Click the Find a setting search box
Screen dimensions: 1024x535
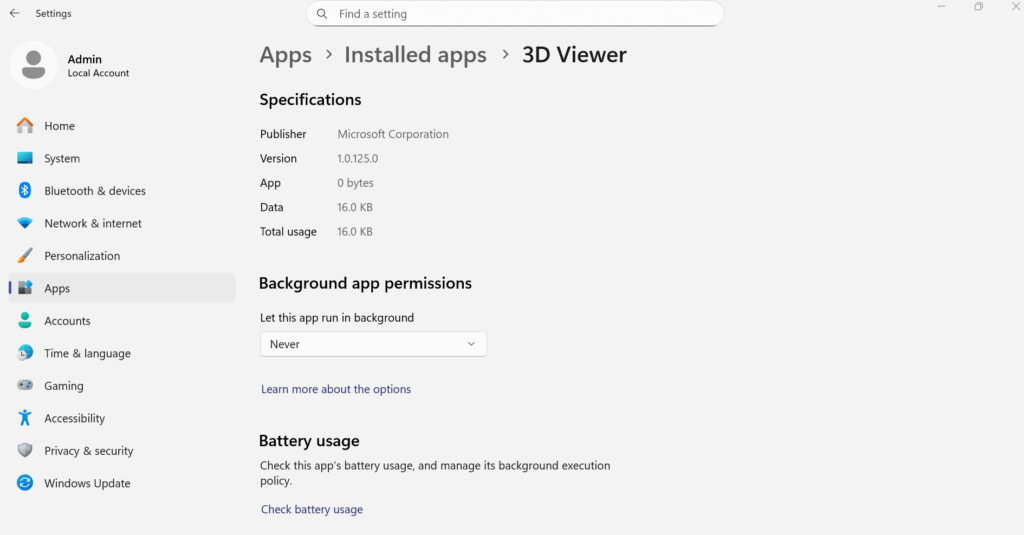click(x=515, y=14)
